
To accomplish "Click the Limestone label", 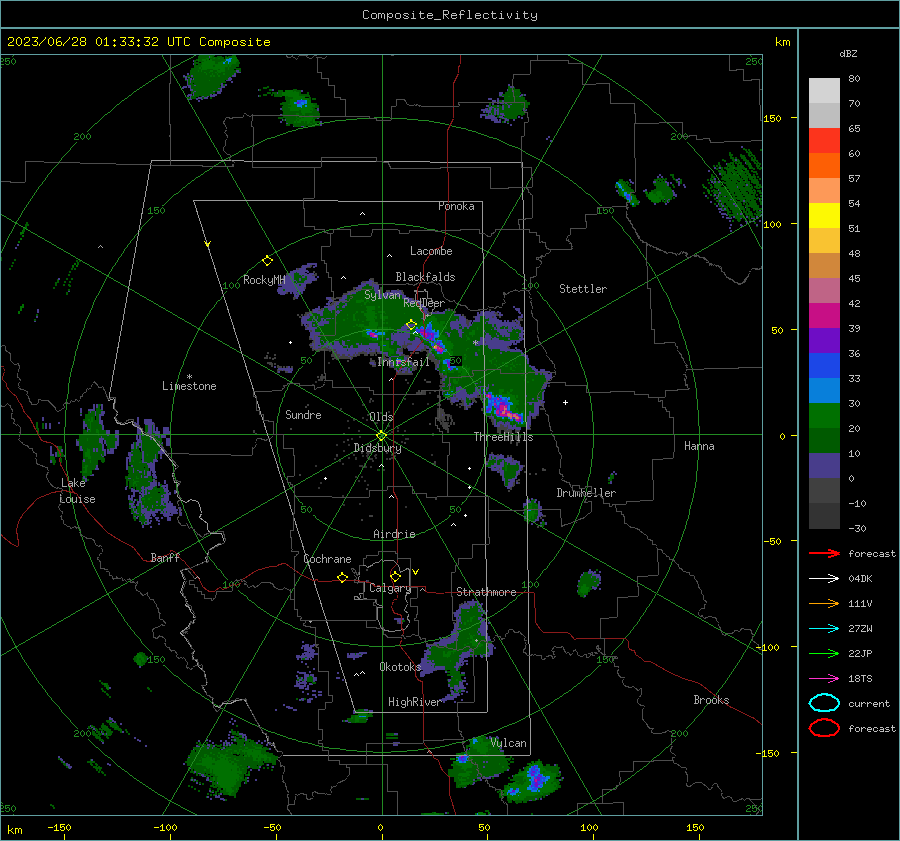I will click(189, 386).
